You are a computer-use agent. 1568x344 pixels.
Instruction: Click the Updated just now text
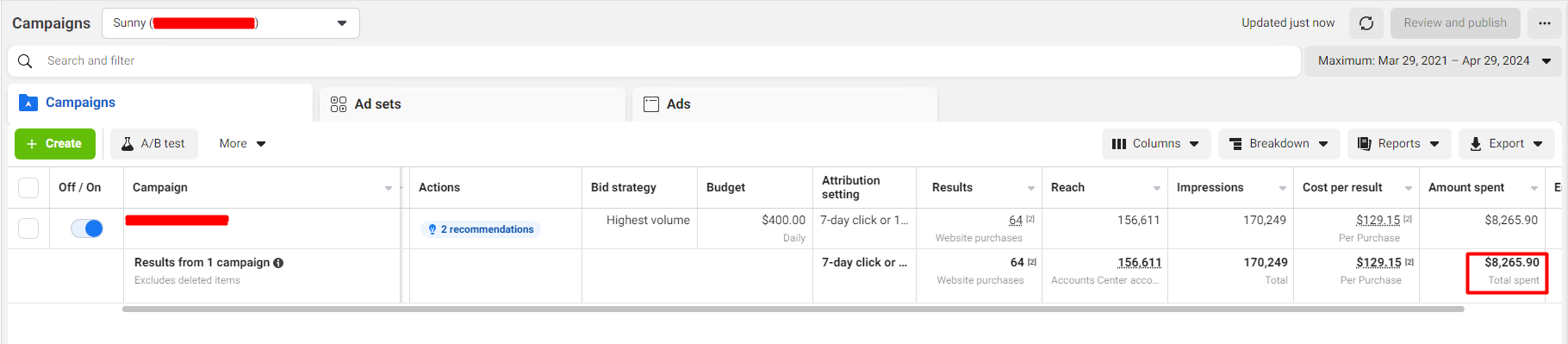click(x=1288, y=23)
